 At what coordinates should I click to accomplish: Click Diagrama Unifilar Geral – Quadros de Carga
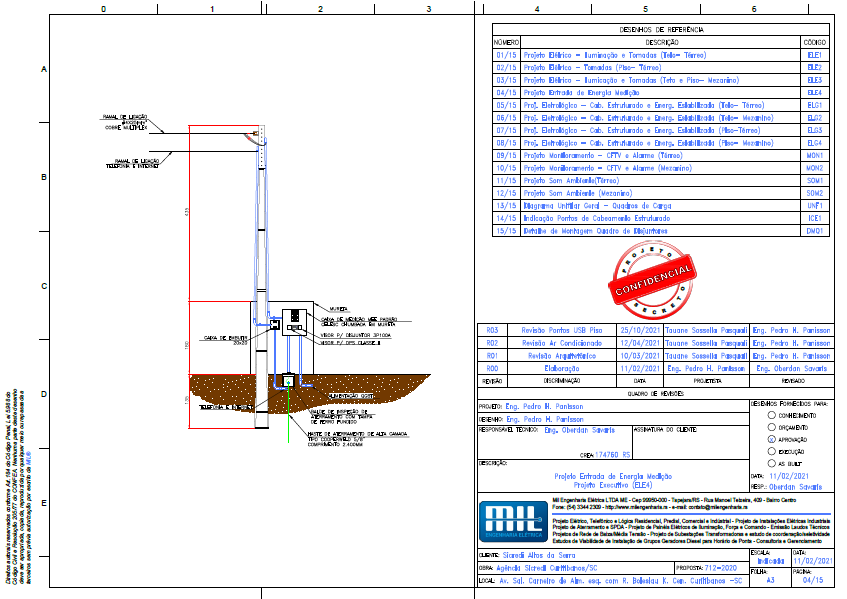click(x=597, y=206)
